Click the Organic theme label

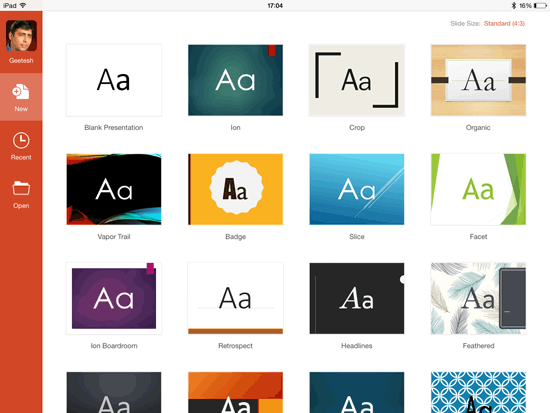click(x=478, y=128)
